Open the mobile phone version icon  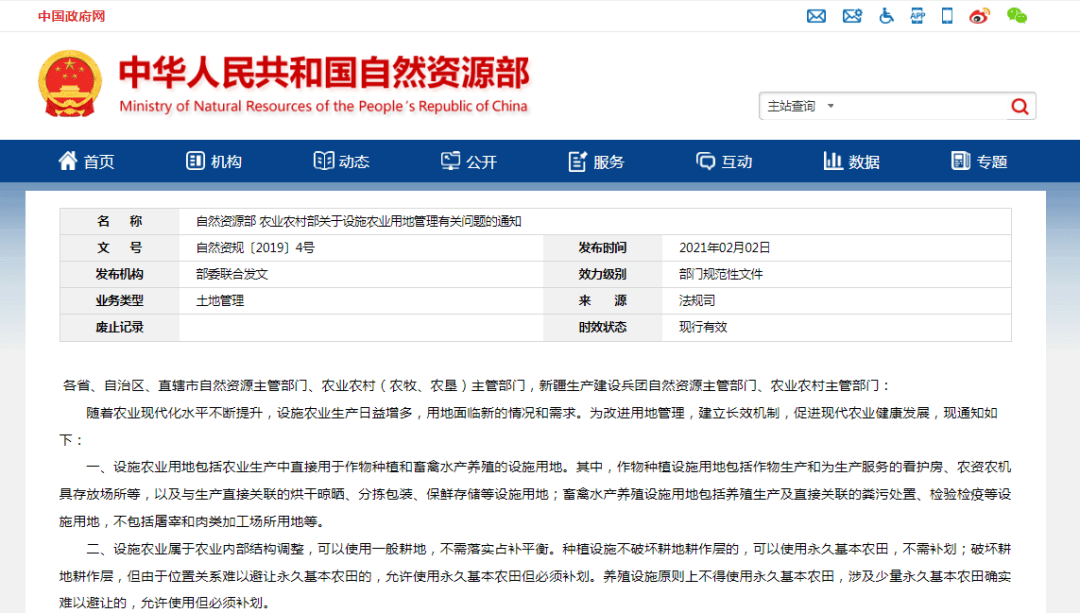coord(947,16)
